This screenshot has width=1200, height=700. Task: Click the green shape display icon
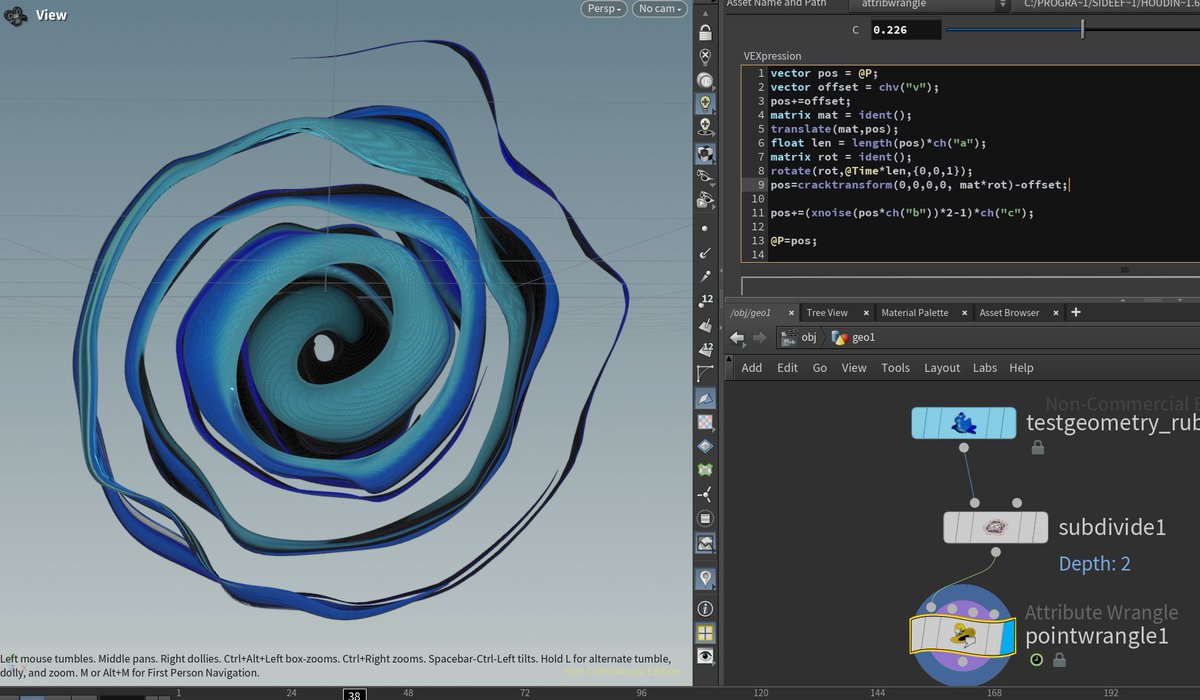706,470
